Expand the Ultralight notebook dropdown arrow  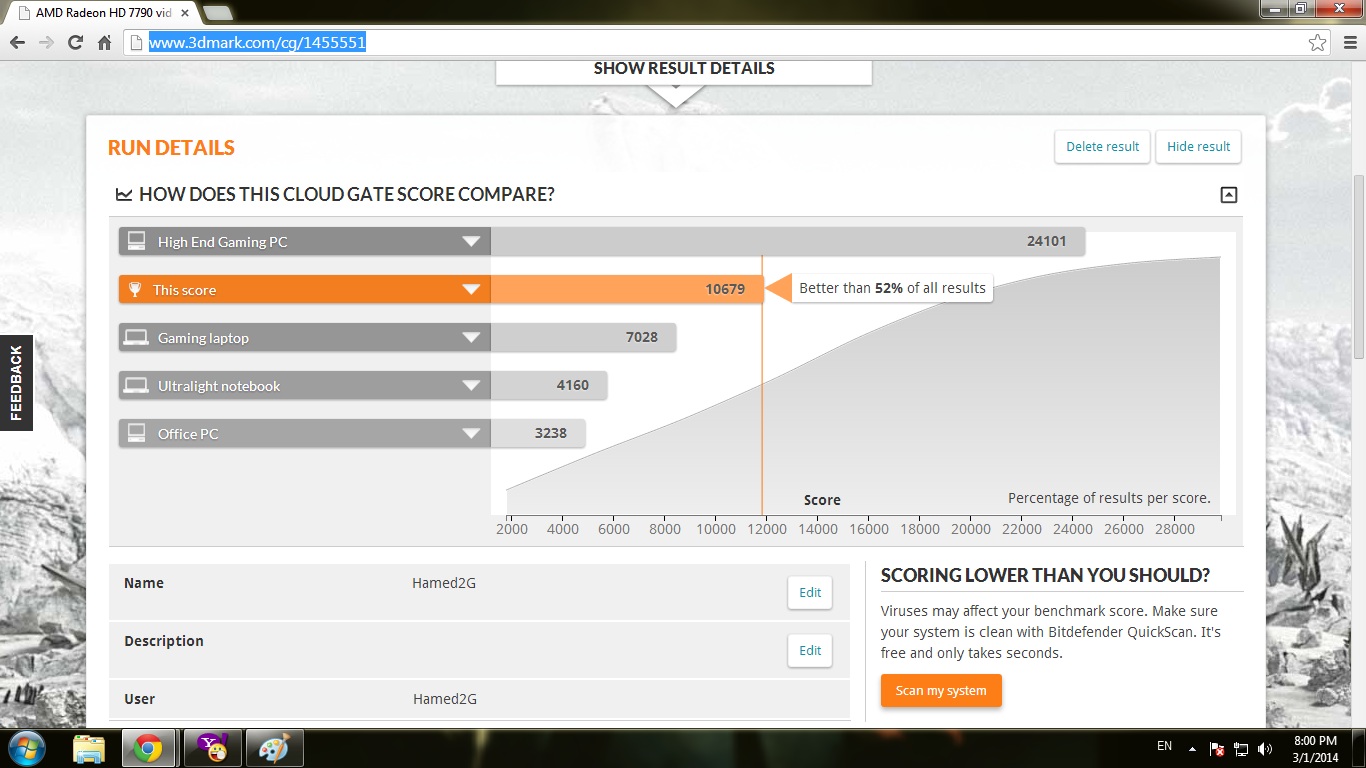(471, 386)
